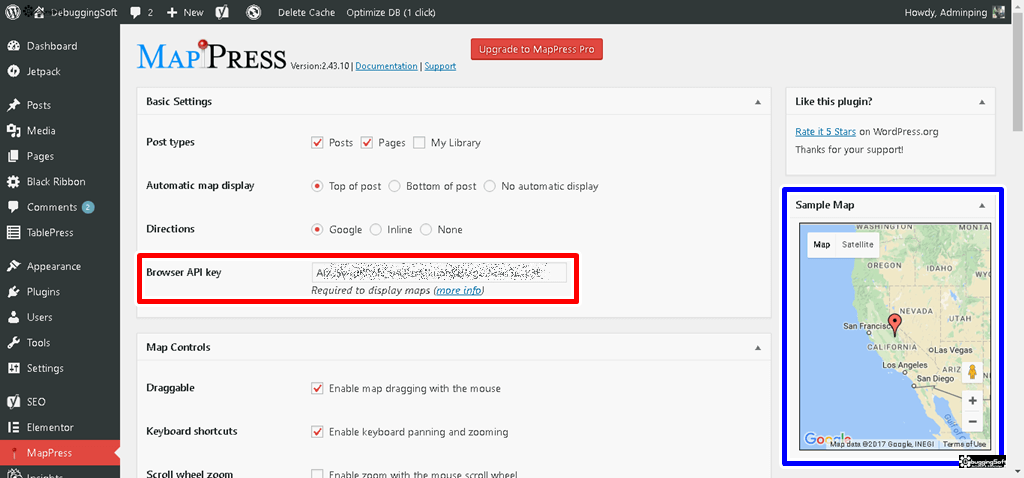Select Inline directions radio option
Screen dimensions: 1024x478
[x=376, y=230]
